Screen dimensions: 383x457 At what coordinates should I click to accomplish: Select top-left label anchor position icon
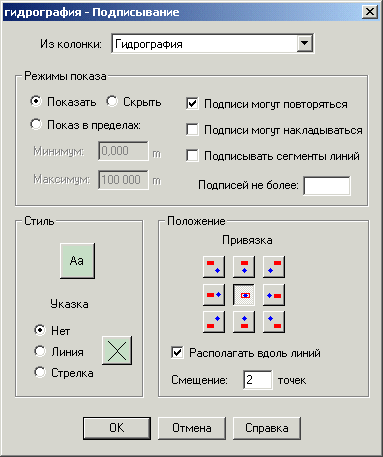pos(214,266)
